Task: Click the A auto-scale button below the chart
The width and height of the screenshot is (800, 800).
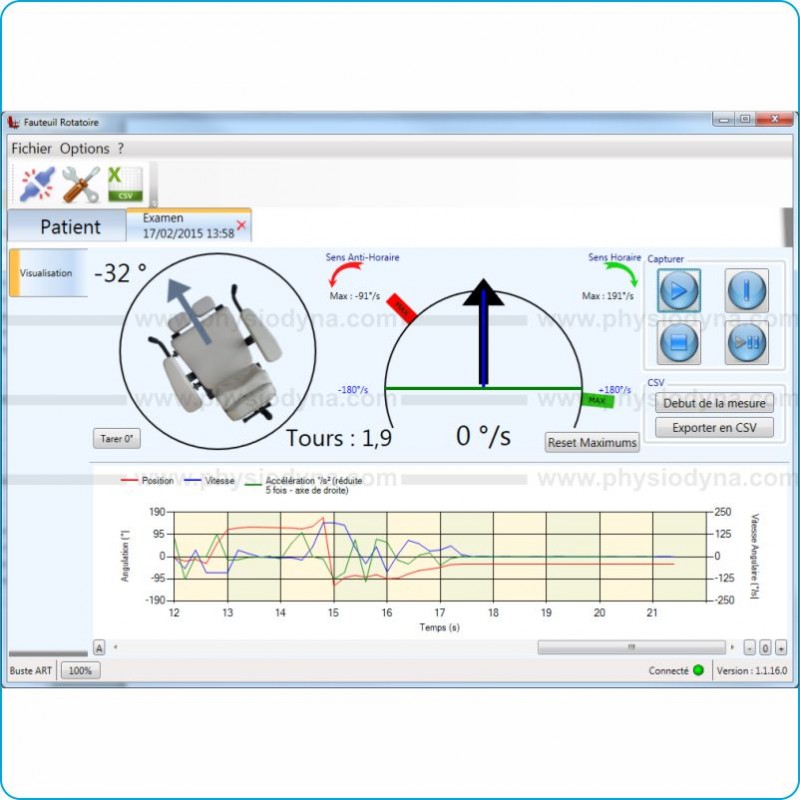Action: pyautogui.click(x=99, y=647)
